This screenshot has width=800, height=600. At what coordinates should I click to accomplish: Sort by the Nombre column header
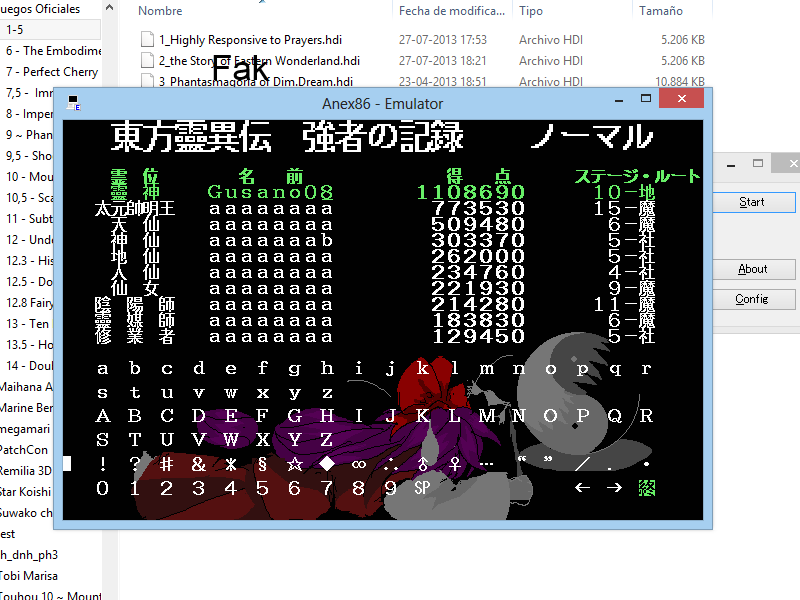160,11
